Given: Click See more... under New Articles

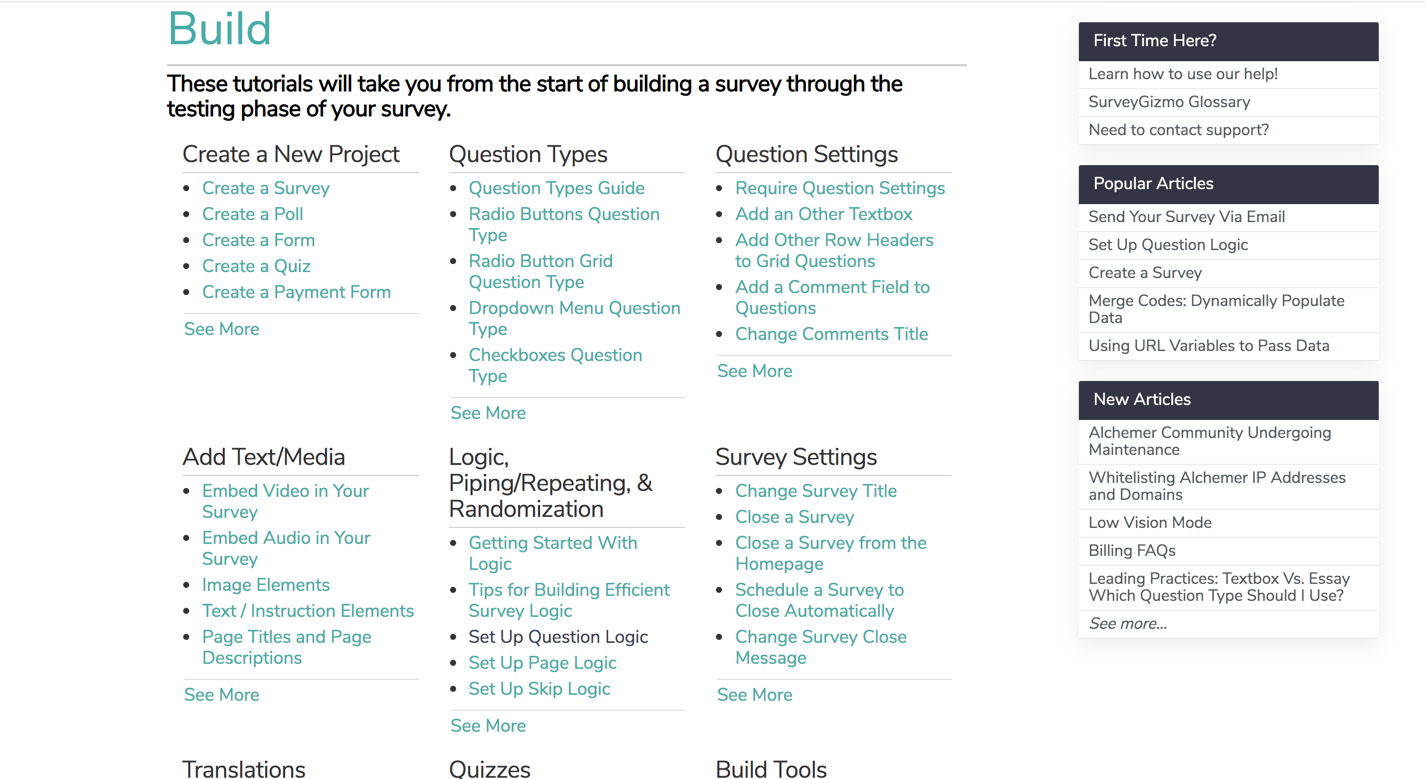Looking at the screenshot, I should tap(1127, 624).
